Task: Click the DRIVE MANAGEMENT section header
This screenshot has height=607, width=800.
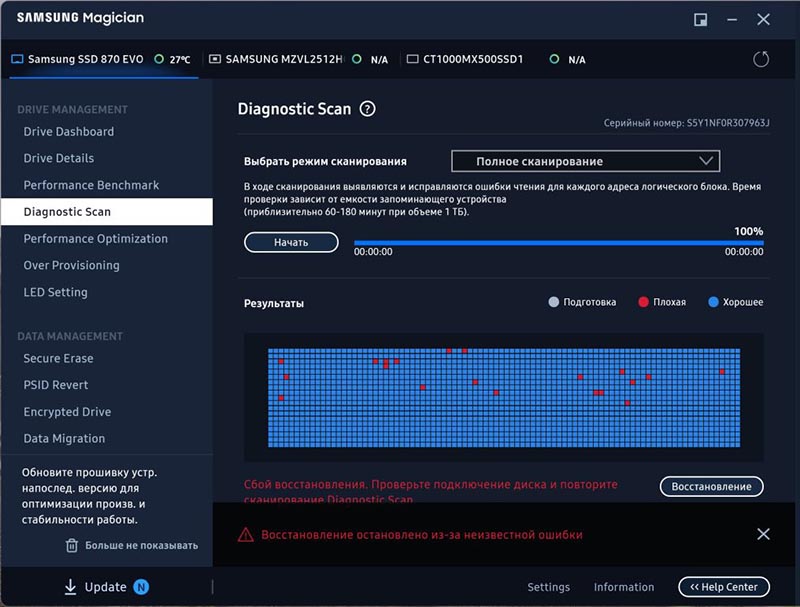Action: coord(72,110)
